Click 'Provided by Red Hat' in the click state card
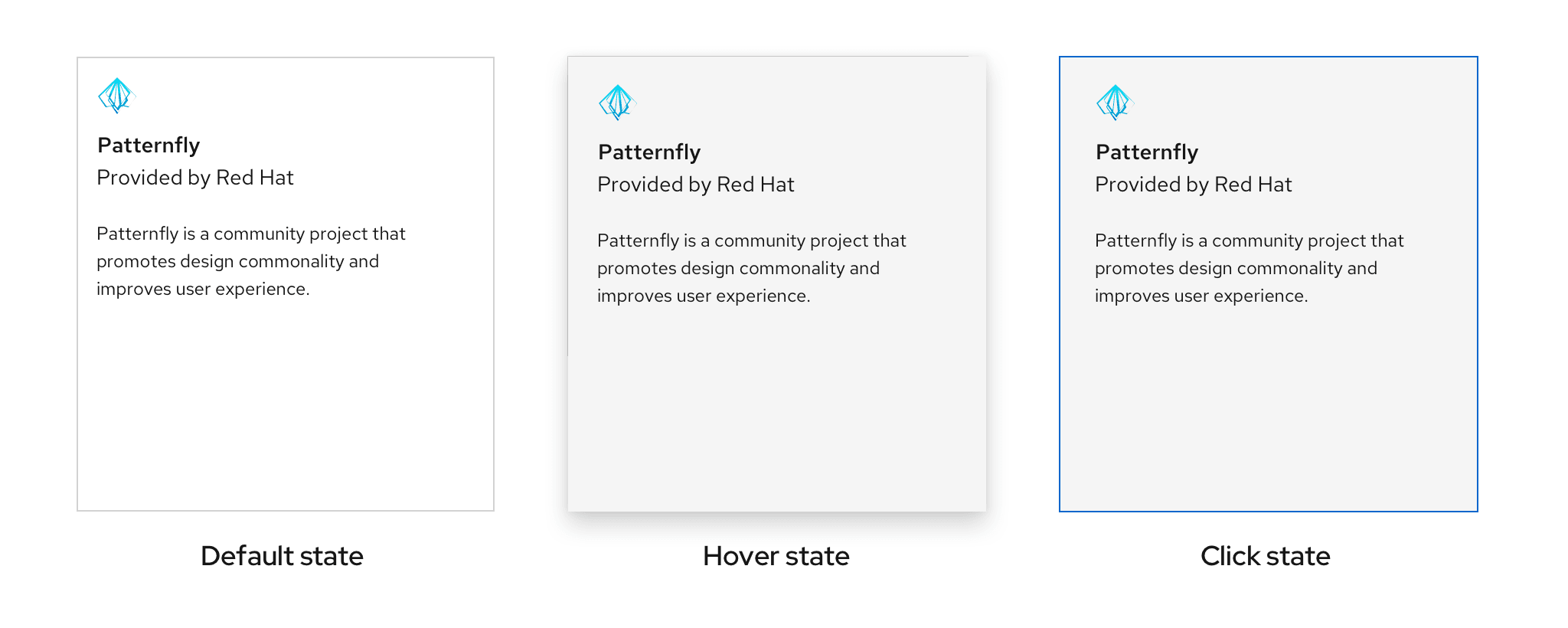 point(1194,185)
